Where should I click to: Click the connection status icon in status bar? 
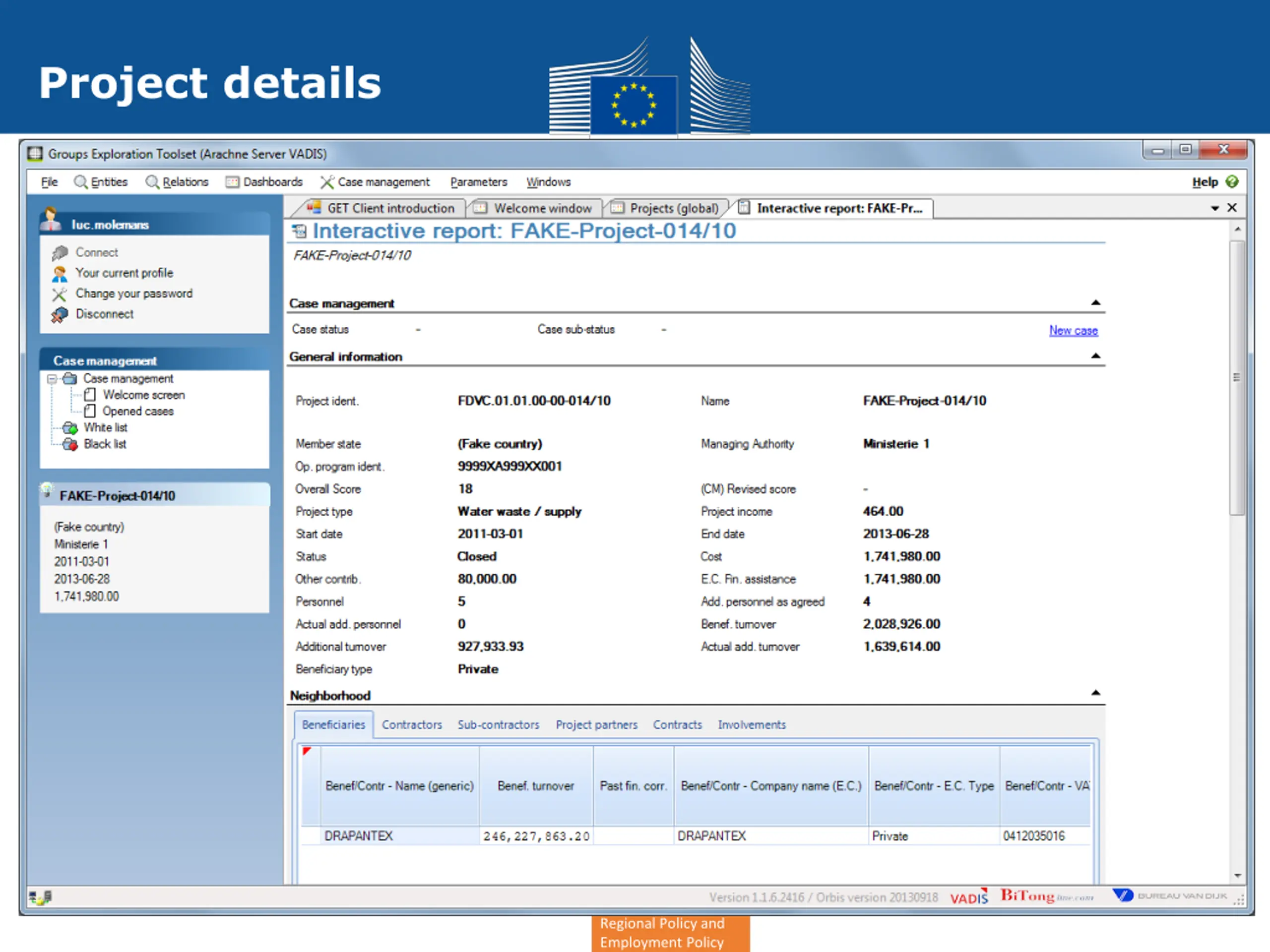pyautogui.click(x=40, y=897)
